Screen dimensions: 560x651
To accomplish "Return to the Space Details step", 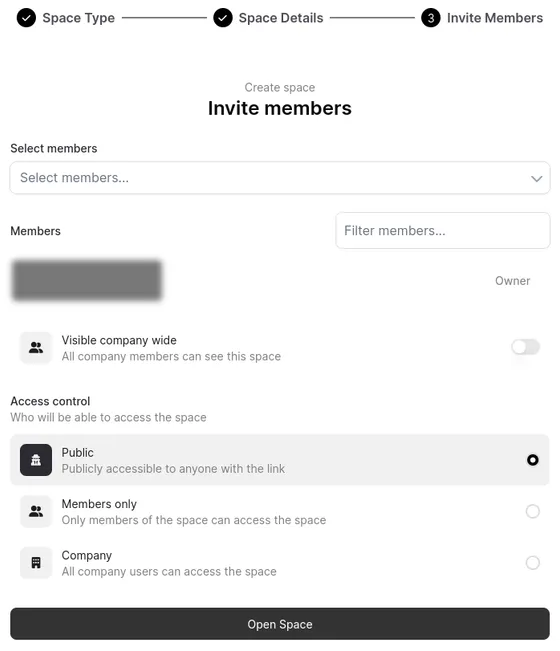I will 281,18.
